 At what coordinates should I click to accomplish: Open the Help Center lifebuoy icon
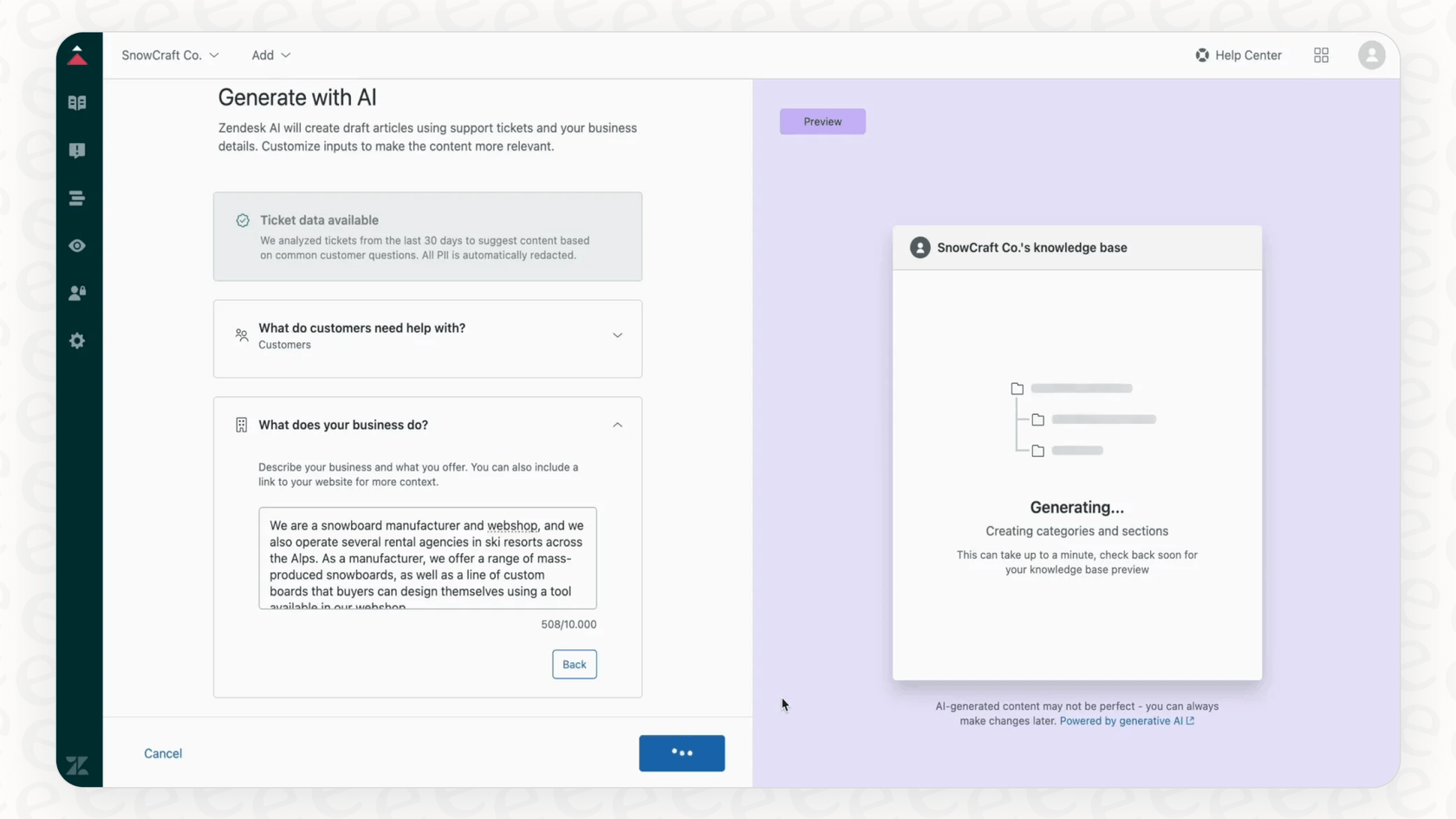pos(1202,55)
